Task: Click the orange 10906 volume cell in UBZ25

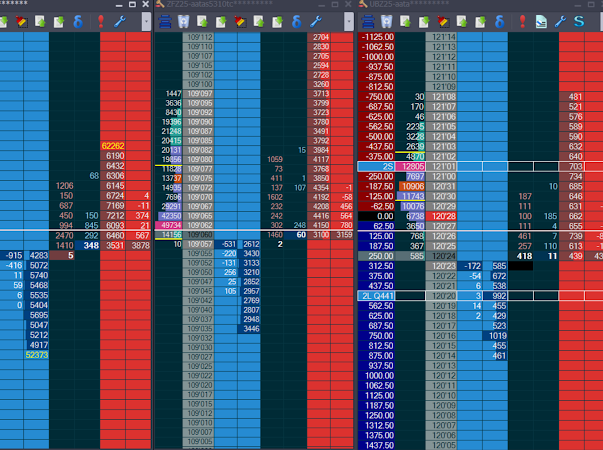Action: tap(410, 187)
